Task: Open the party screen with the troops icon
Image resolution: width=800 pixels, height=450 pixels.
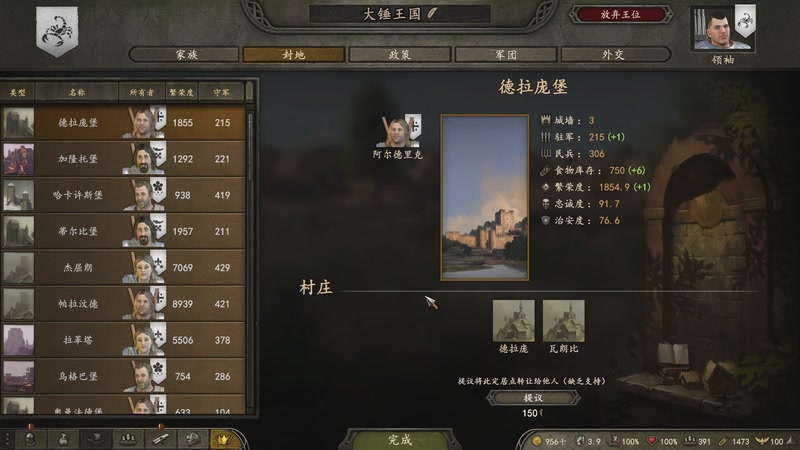Action: (x=128, y=439)
